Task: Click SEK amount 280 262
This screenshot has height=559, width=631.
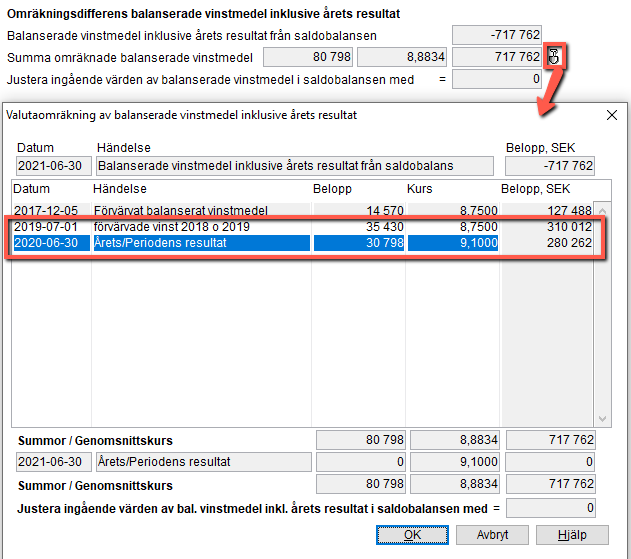Action: pyautogui.click(x=547, y=243)
